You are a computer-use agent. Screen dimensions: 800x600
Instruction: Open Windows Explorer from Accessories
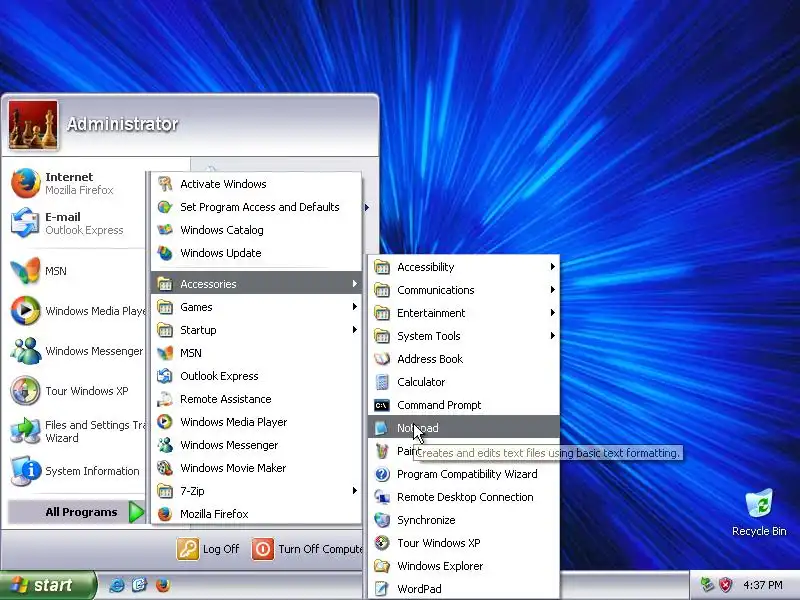click(464, 566)
